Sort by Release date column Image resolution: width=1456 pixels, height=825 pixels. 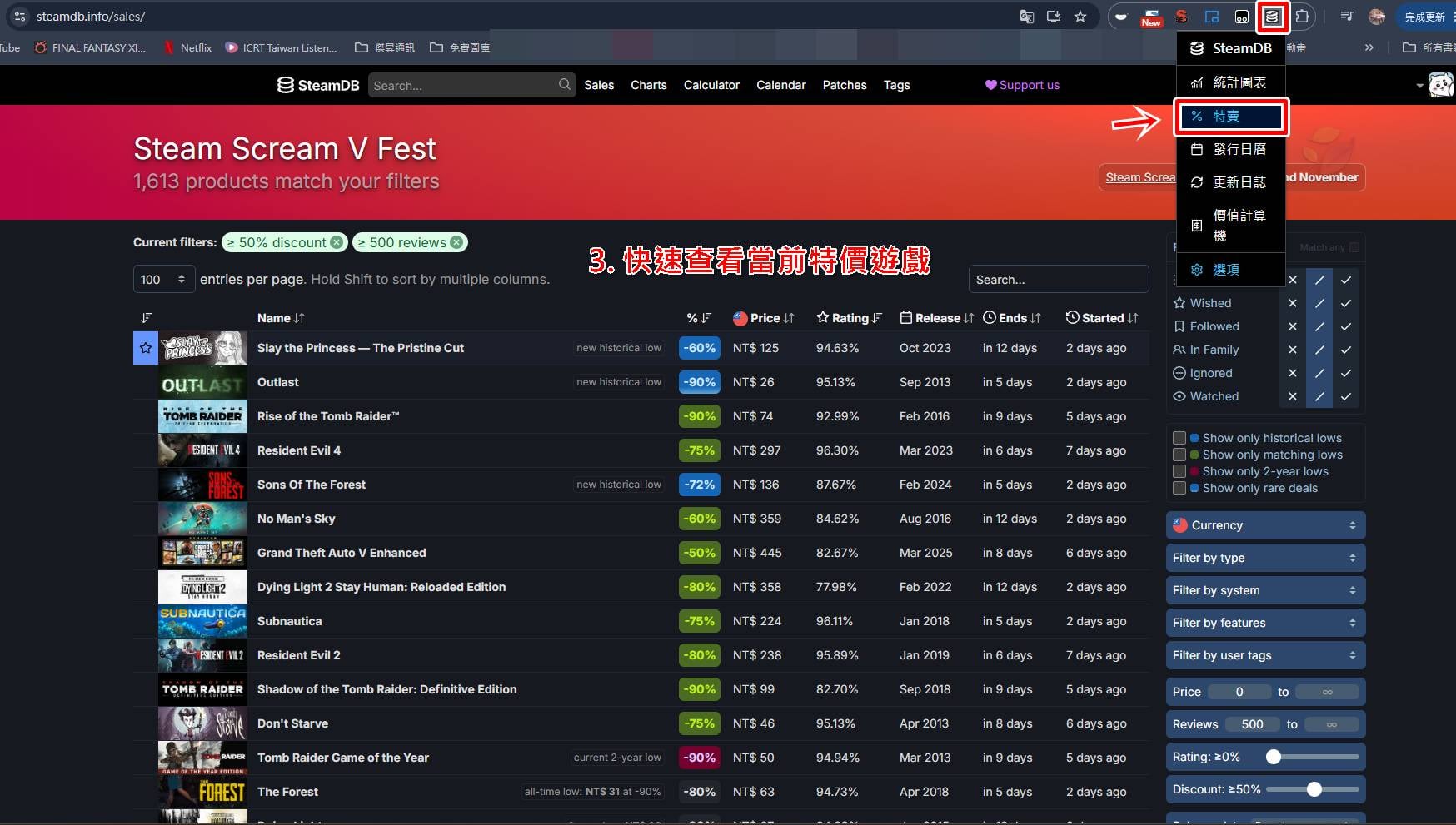pos(936,318)
